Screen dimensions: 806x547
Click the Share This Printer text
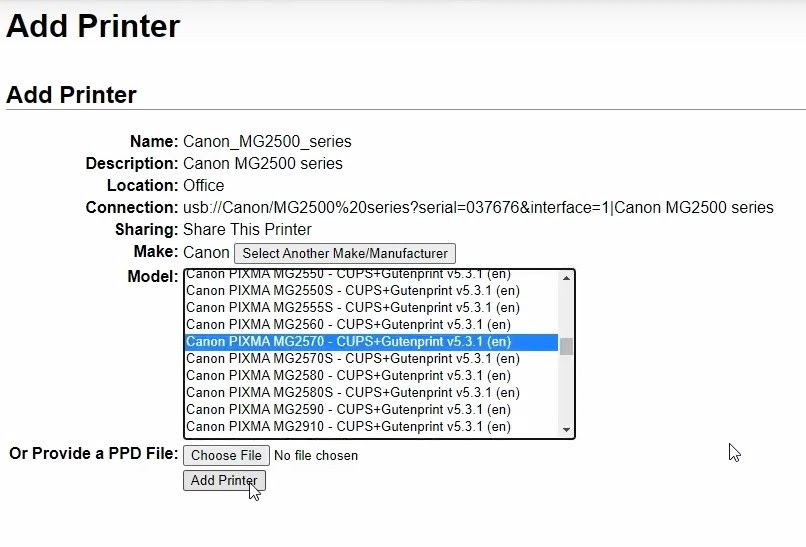247,229
